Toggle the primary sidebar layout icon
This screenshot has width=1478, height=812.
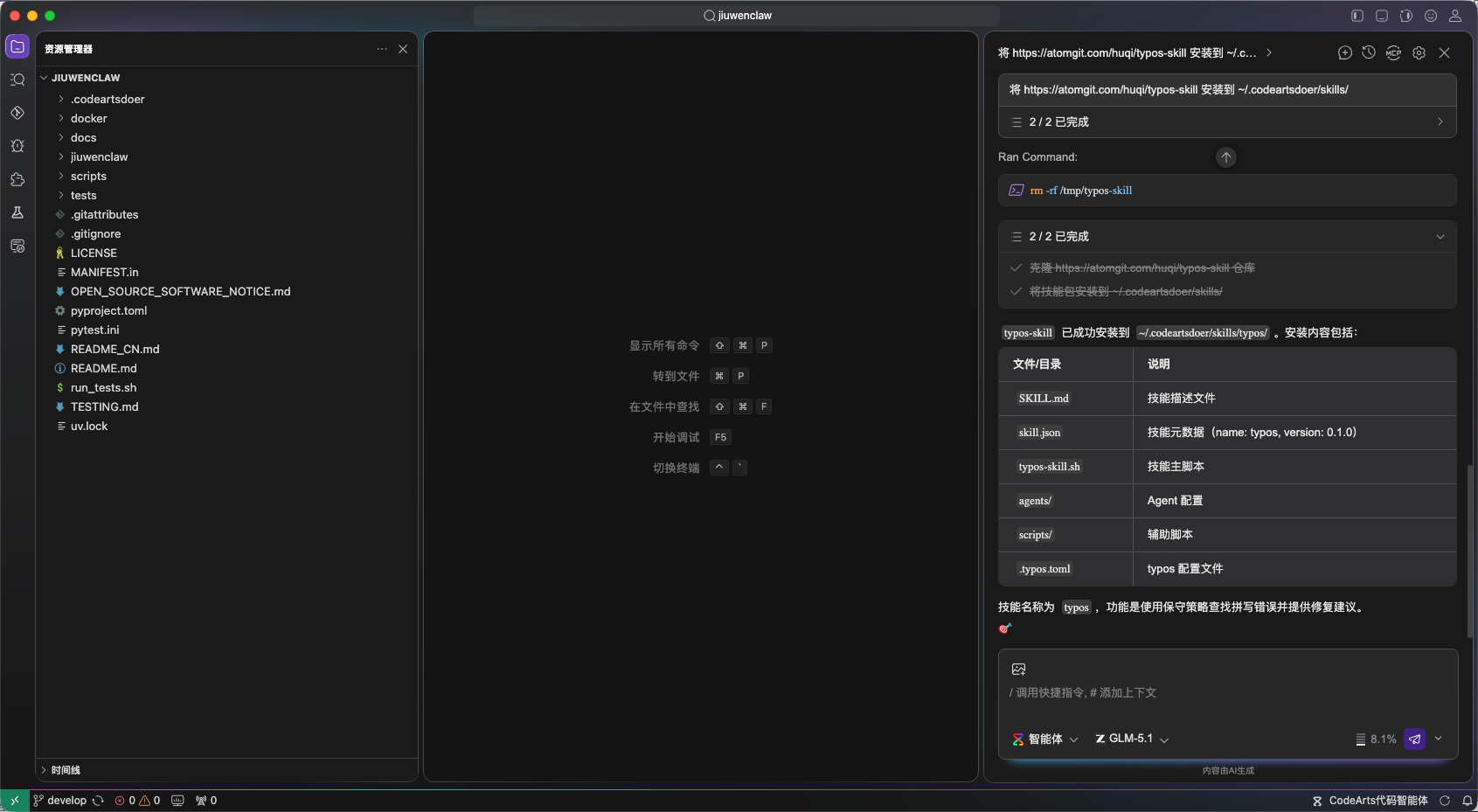coord(1357,16)
